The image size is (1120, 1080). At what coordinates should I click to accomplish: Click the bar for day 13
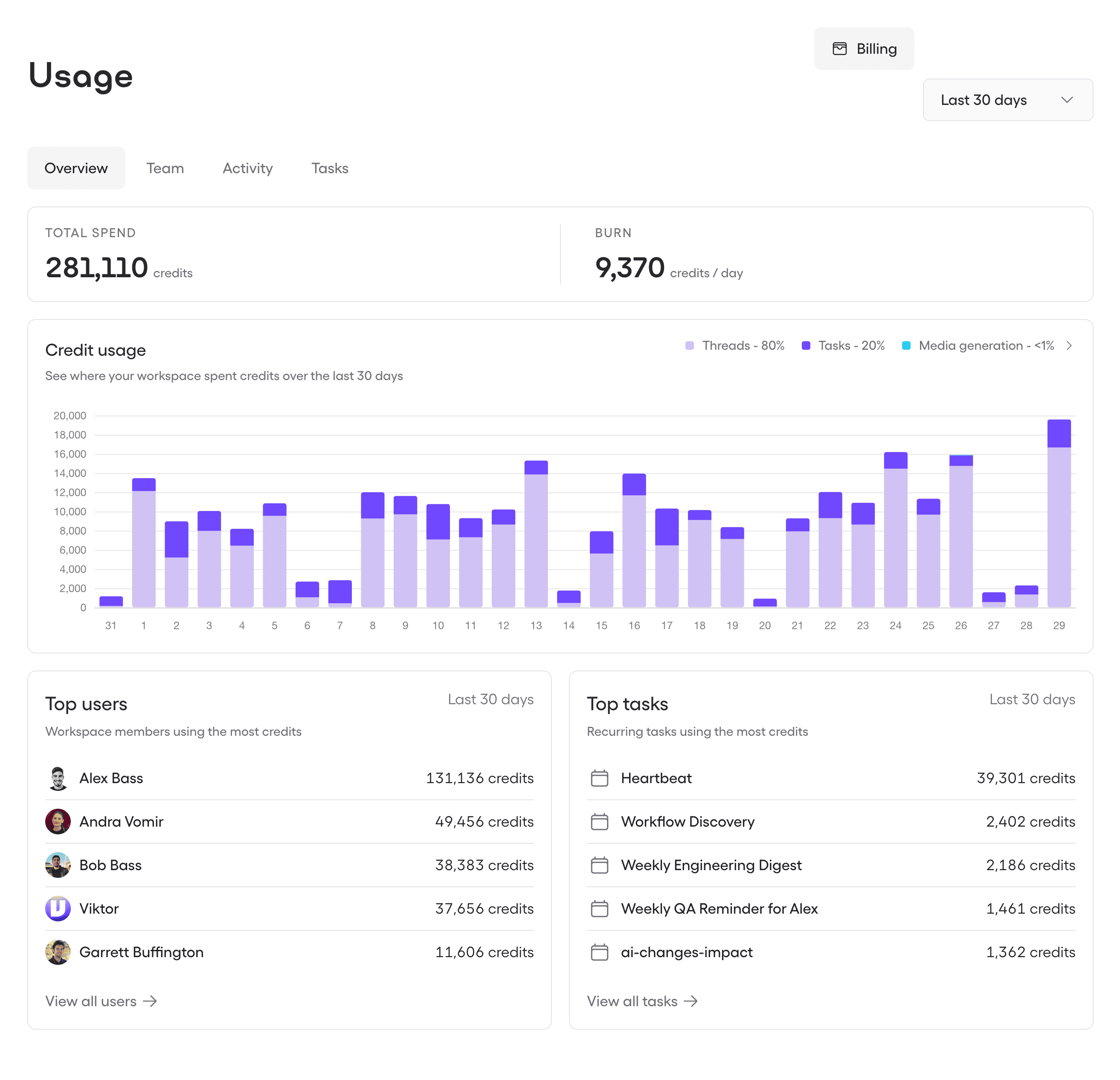(x=536, y=534)
